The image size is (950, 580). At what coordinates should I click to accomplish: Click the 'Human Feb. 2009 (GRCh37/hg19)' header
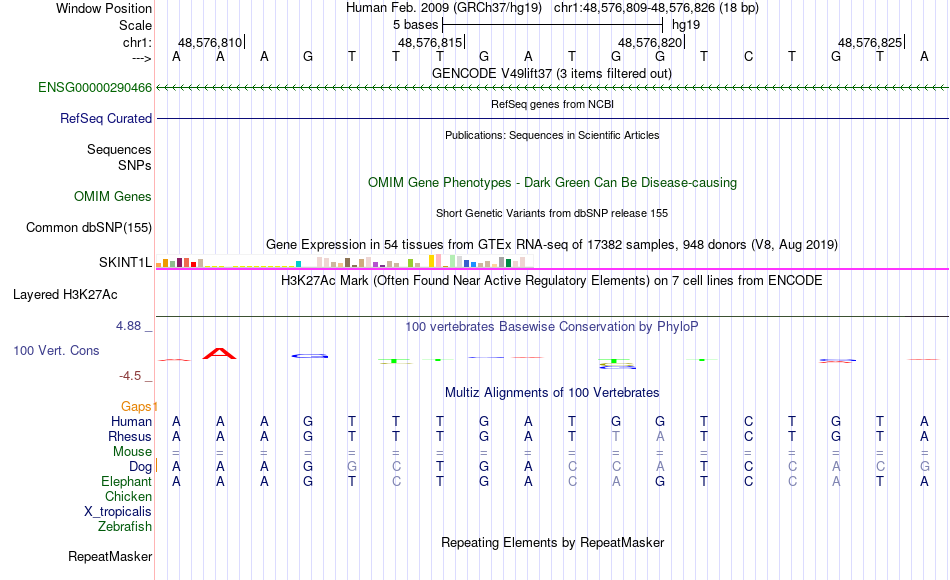point(446,8)
